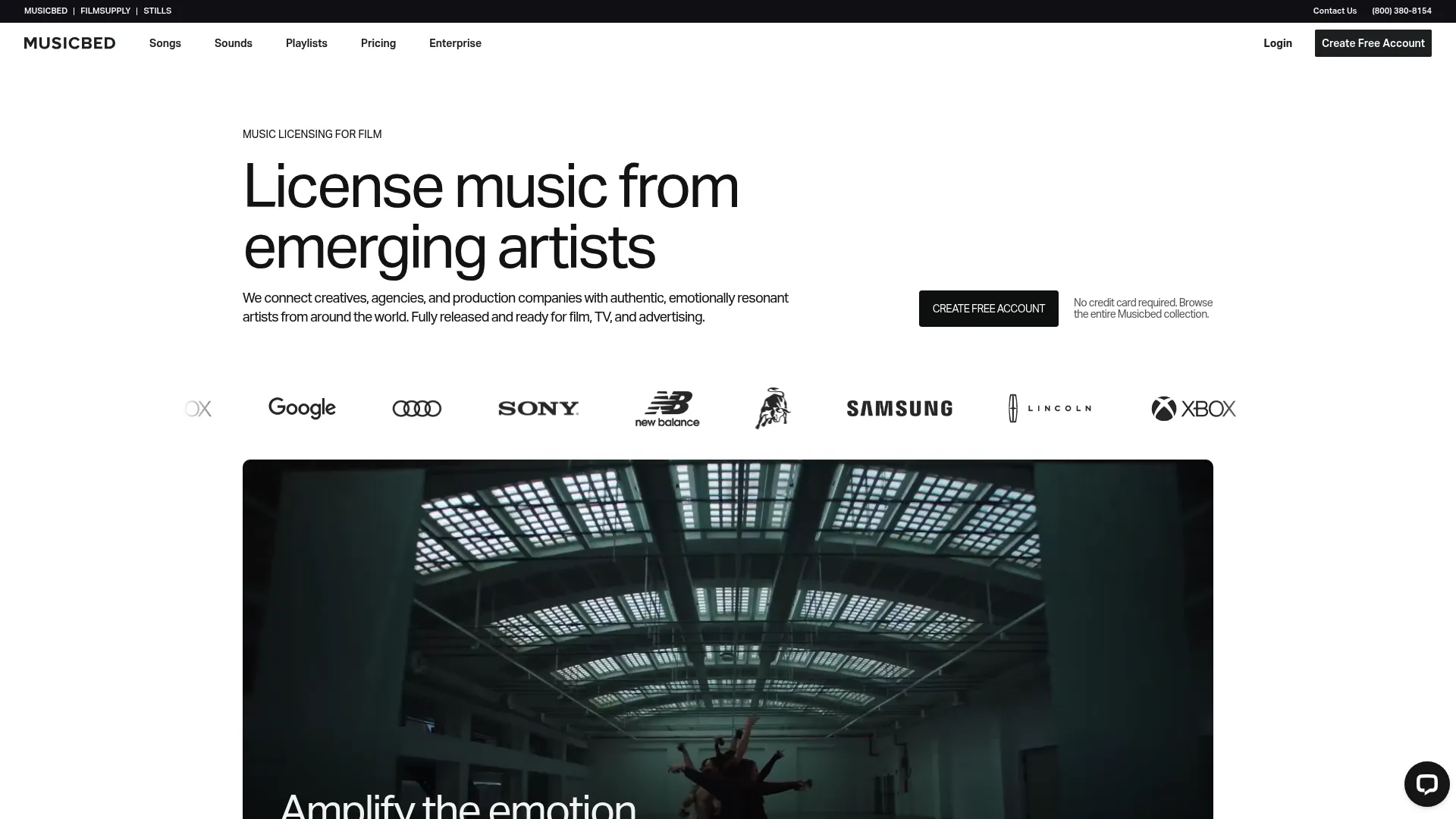Switch to the Filmsupply site in top bar
Image resolution: width=1456 pixels, height=819 pixels.
(x=105, y=11)
